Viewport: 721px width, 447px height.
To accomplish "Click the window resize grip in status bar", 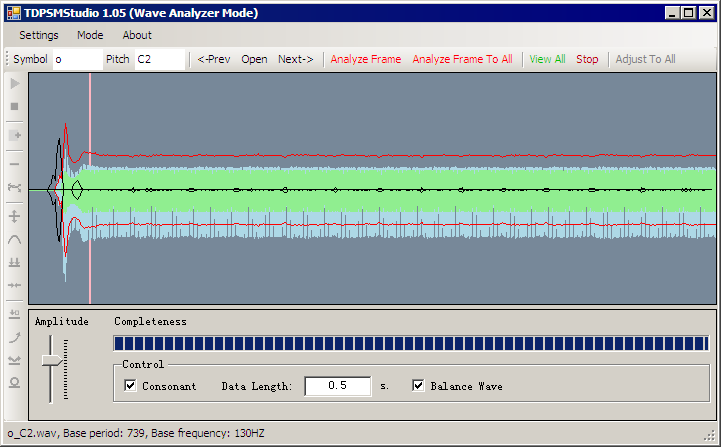I will pos(710,435).
